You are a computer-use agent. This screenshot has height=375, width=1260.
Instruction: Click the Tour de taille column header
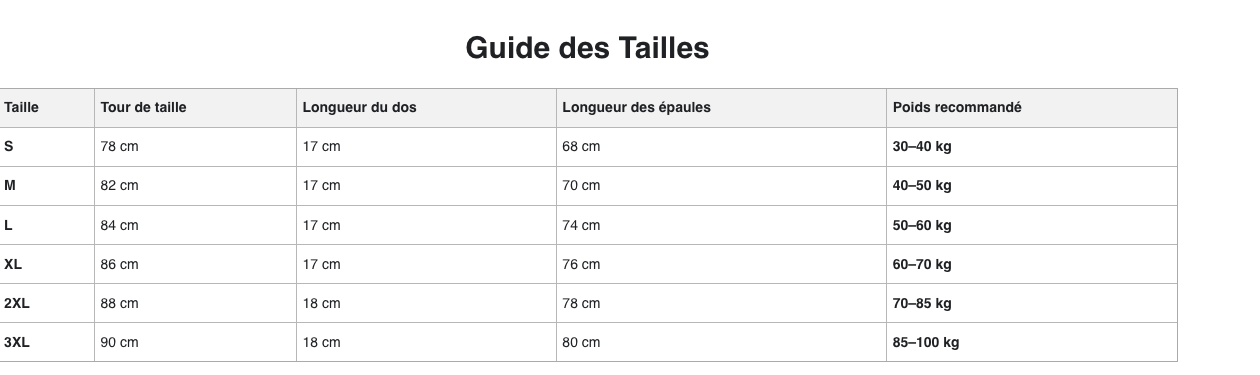point(196,107)
